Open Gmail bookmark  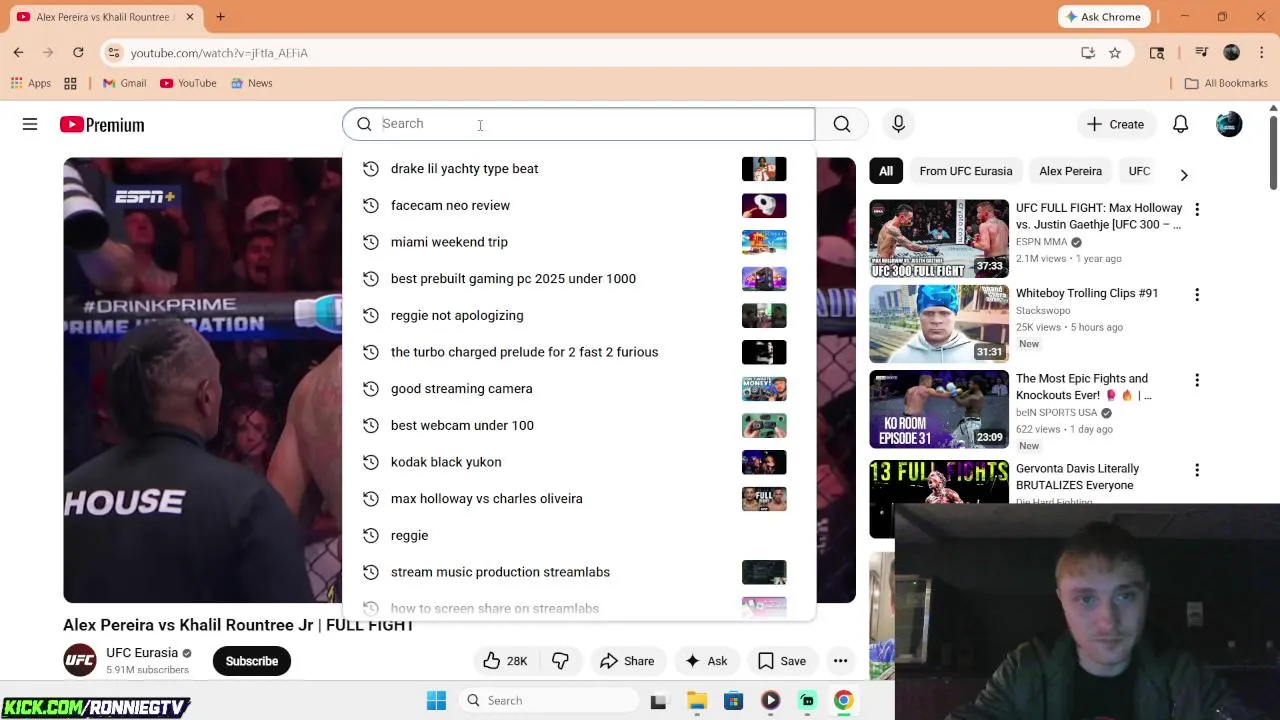124,83
